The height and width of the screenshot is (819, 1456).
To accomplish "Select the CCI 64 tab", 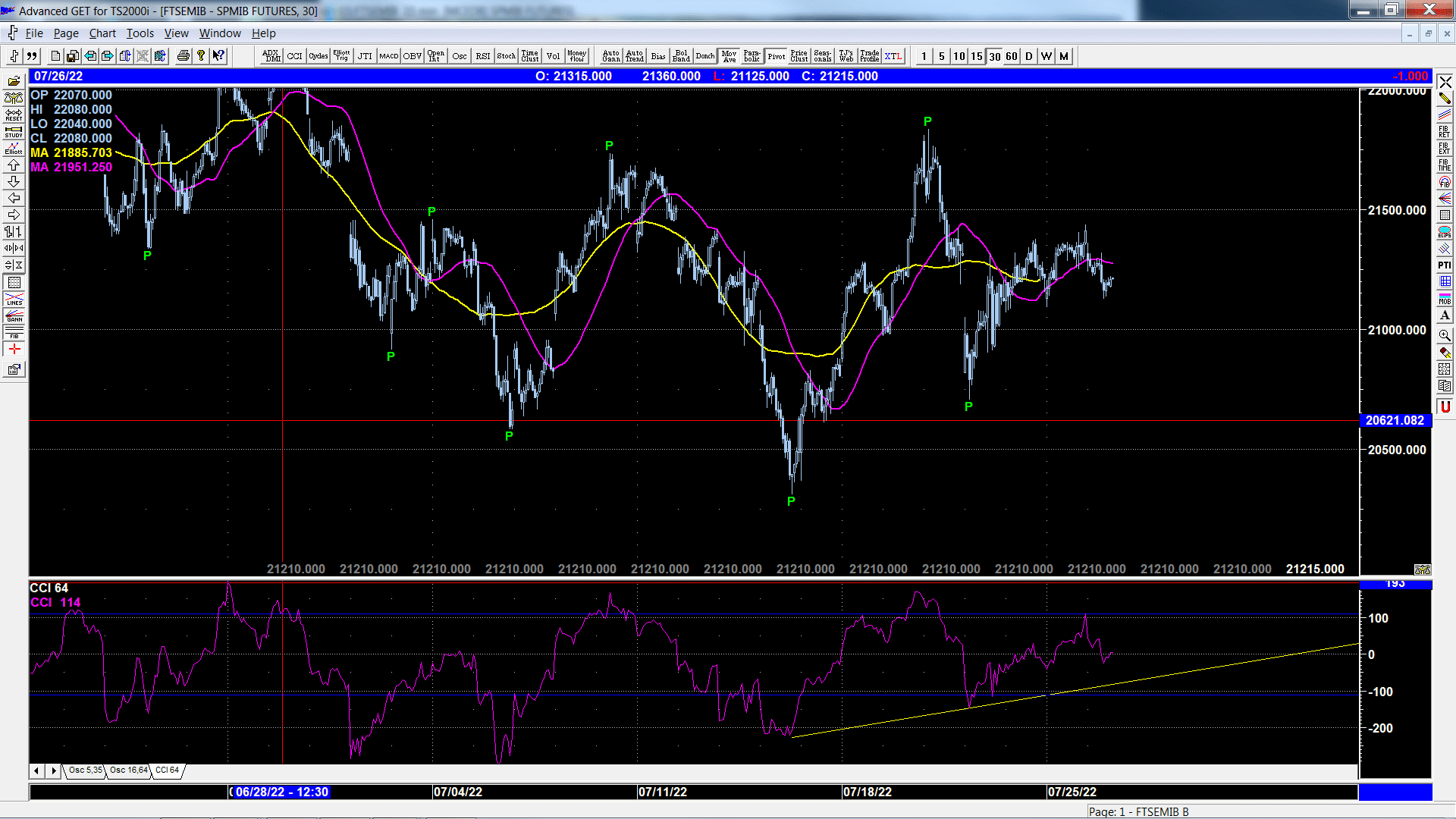I will click(x=168, y=770).
